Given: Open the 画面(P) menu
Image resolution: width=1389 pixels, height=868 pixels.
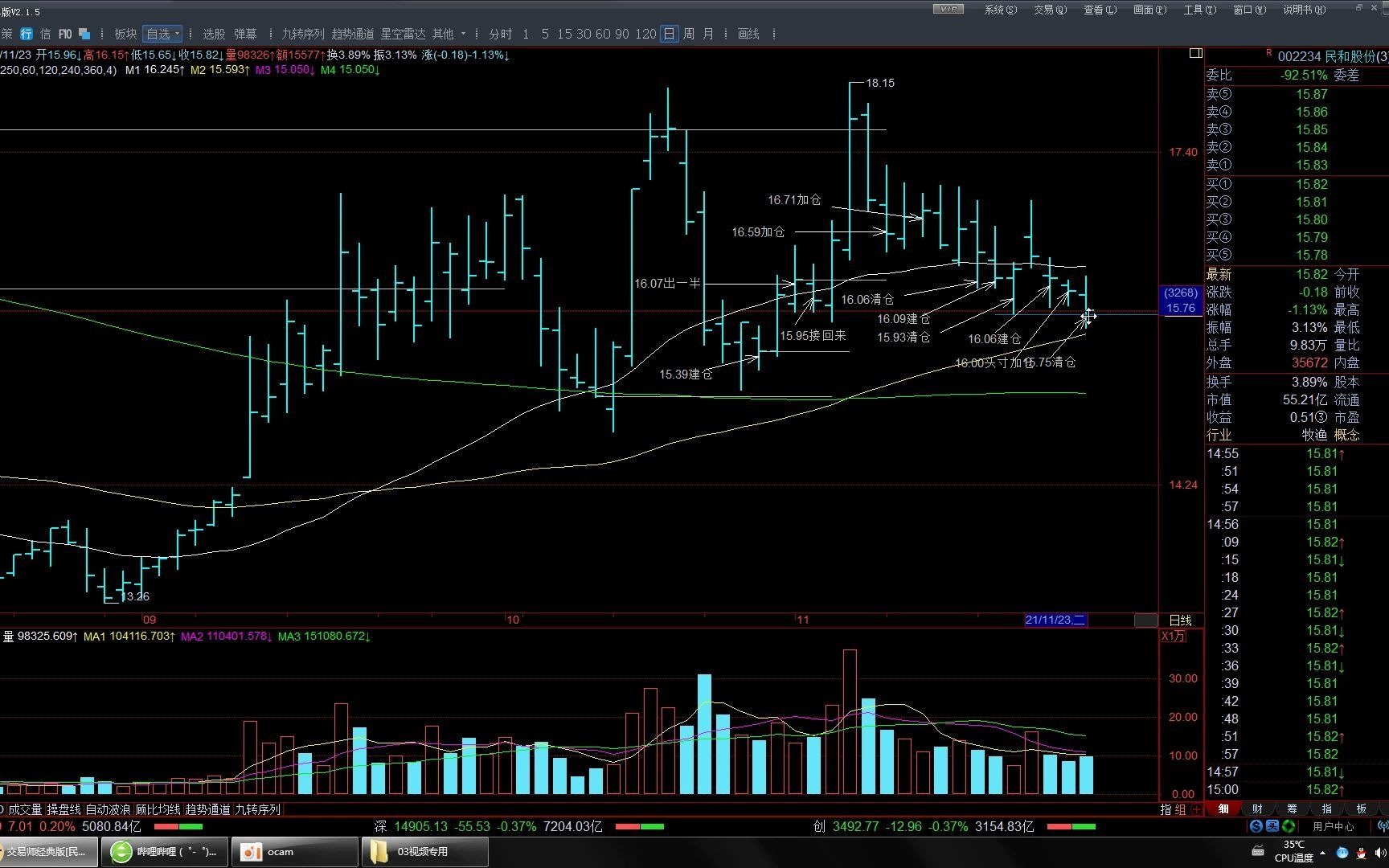Looking at the screenshot, I should point(1149,10).
